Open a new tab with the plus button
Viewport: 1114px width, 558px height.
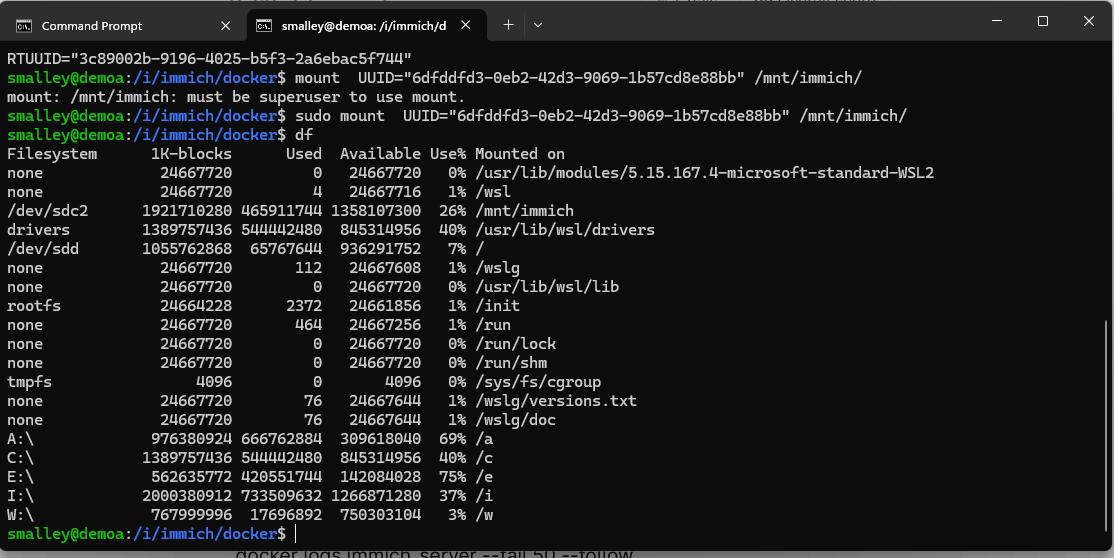point(508,25)
